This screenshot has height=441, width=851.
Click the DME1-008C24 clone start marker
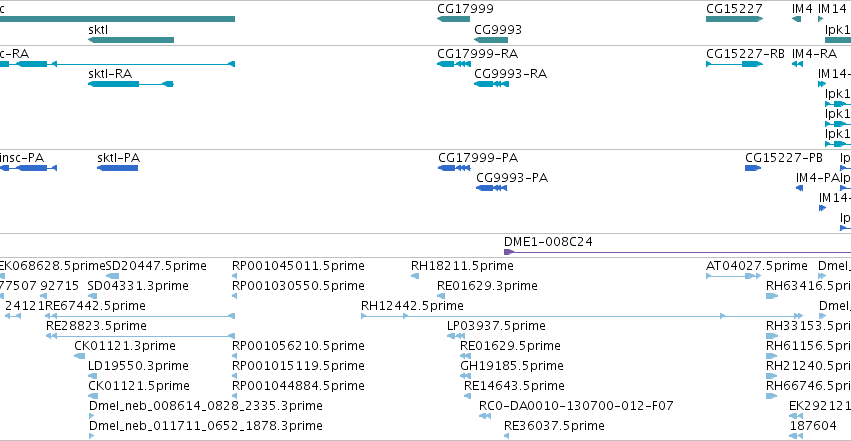tap(509, 252)
